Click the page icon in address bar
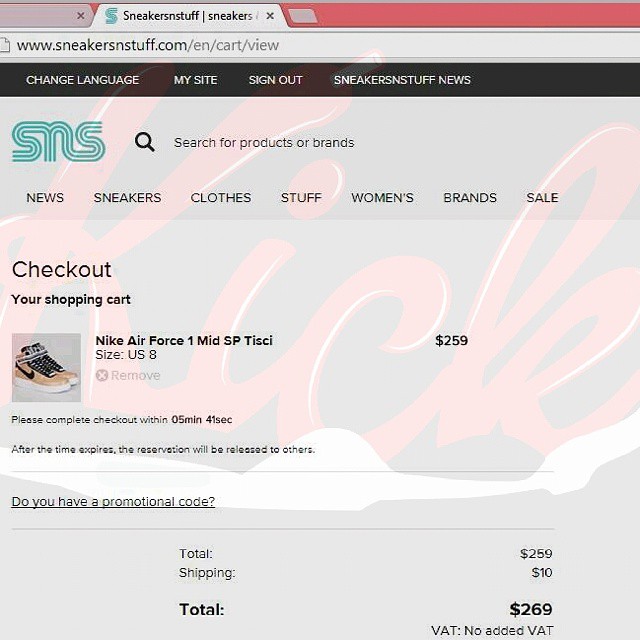 pos(4,45)
